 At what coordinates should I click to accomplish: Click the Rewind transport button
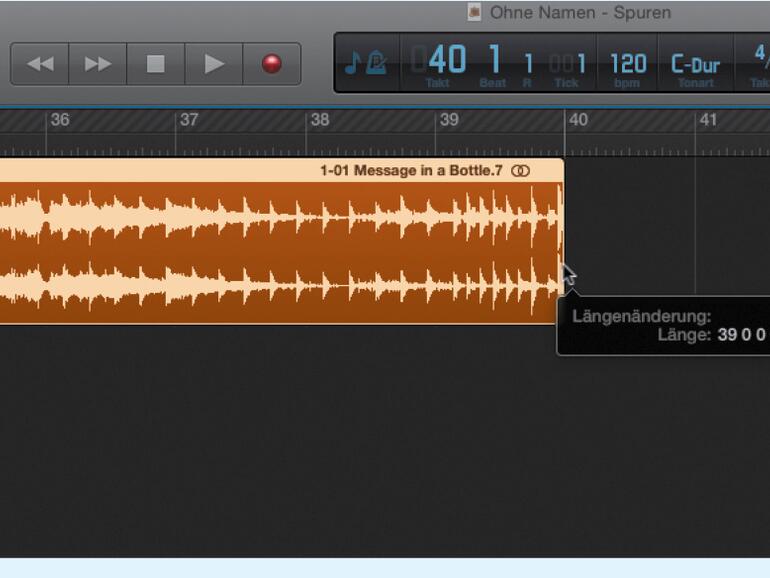point(40,64)
